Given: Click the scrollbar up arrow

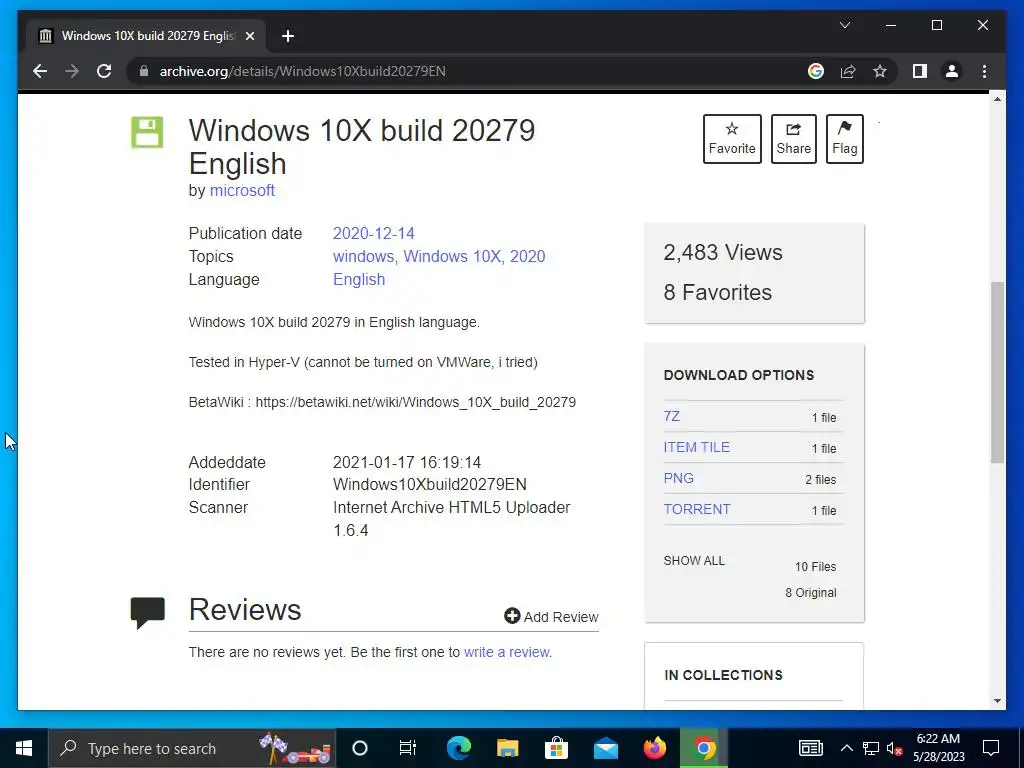Looking at the screenshot, I should (997, 99).
